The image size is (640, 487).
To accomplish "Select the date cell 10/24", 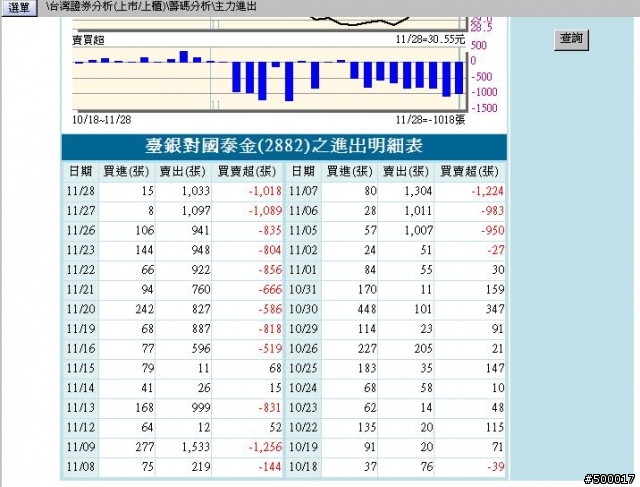I will 303,388.
